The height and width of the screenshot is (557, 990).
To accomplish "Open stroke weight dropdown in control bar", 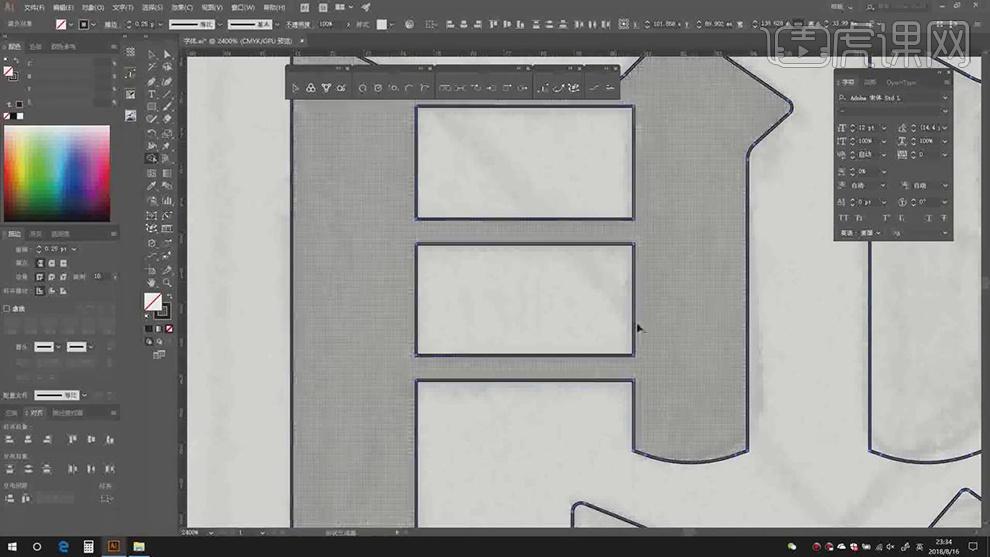I will click(x=160, y=25).
